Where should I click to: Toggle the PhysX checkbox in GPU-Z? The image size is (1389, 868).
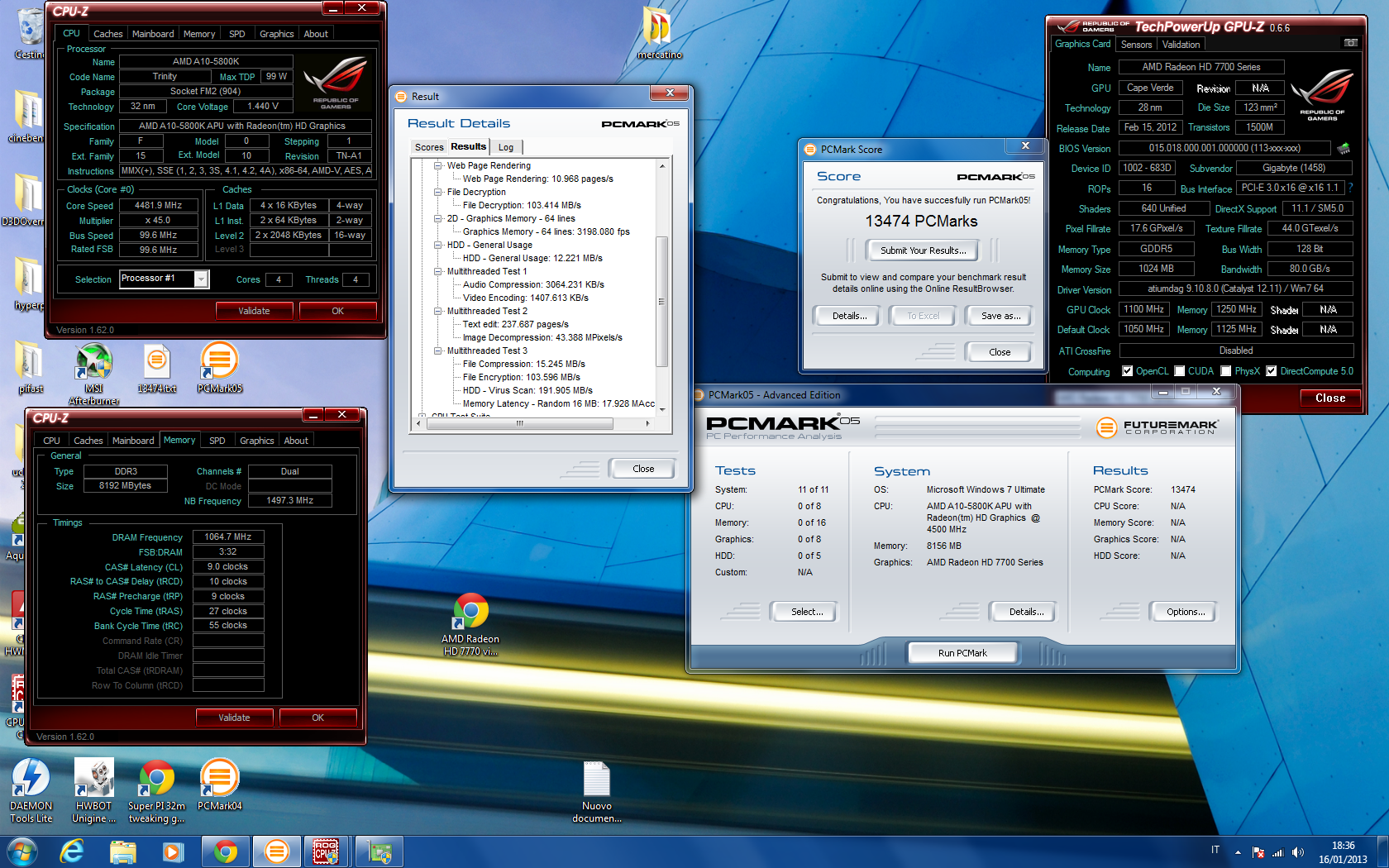pos(1226,371)
